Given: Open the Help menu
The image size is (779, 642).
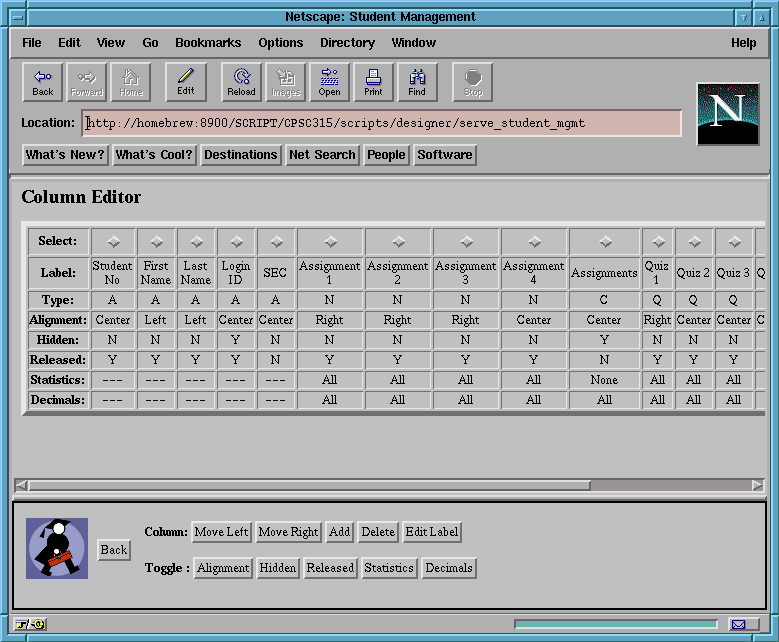Looking at the screenshot, I should (x=743, y=43).
